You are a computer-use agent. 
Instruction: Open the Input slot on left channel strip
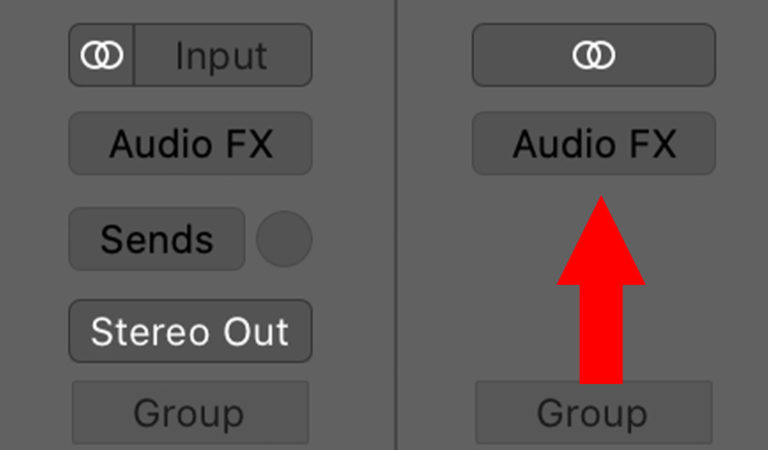pos(223,55)
